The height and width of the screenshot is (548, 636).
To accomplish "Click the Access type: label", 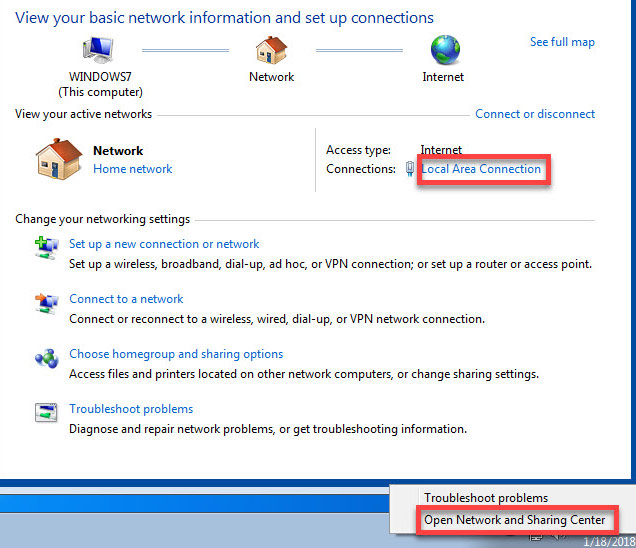I will [359, 150].
